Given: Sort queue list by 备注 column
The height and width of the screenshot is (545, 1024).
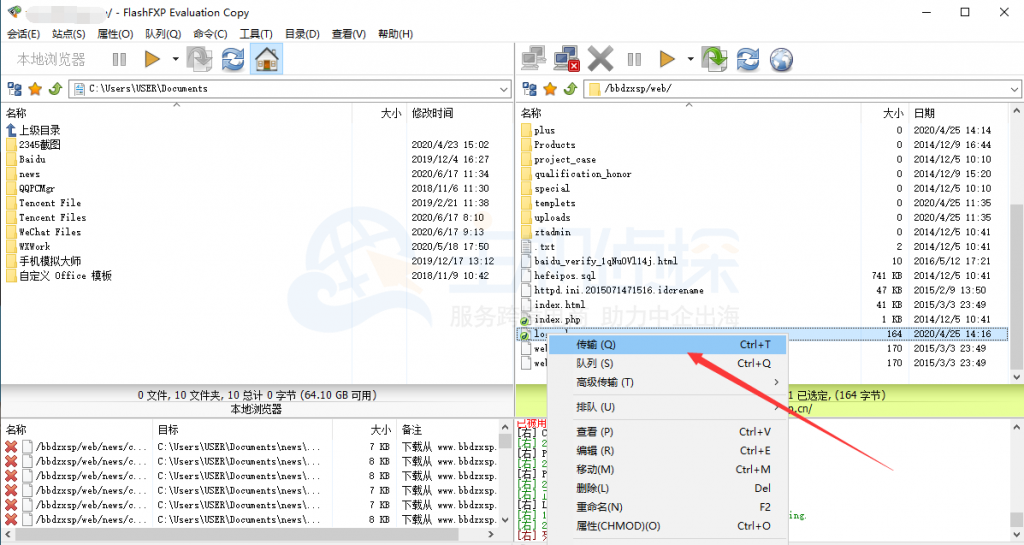Looking at the screenshot, I should [x=411, y=430].
